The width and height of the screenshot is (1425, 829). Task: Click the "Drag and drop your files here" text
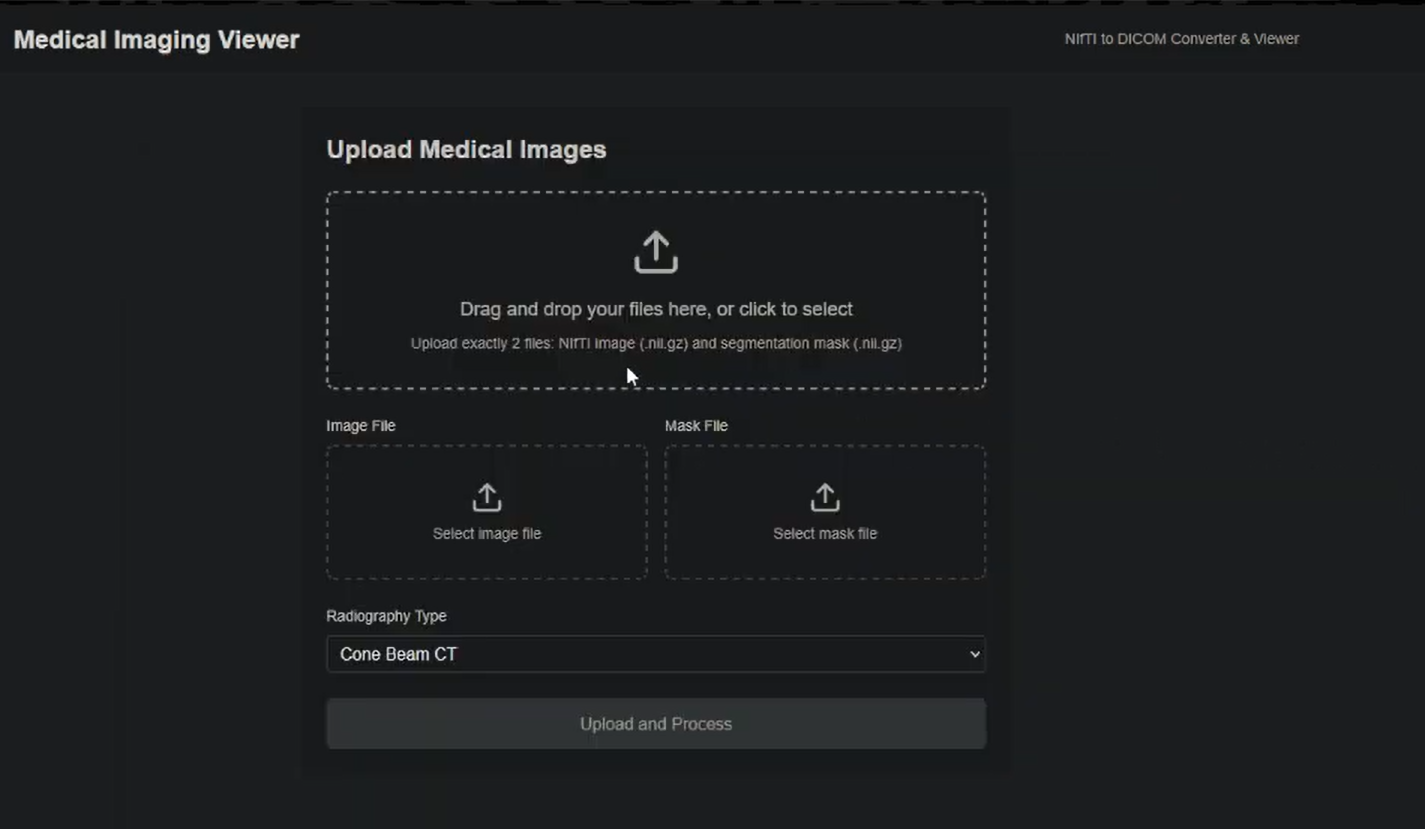(x=655, y=309)
